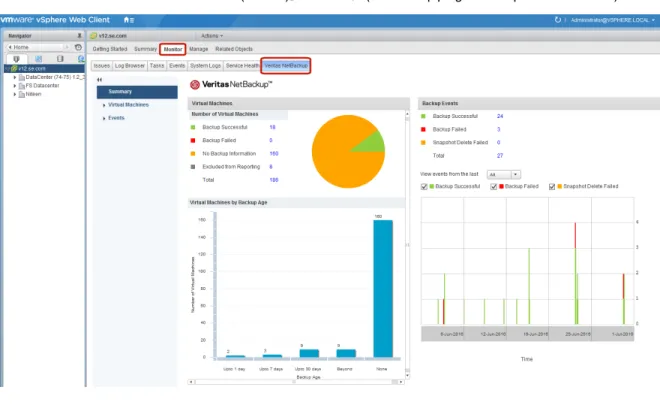Select Storage navigator tab icon
This screenshot has width=660, height=411.
coord(60,59)
